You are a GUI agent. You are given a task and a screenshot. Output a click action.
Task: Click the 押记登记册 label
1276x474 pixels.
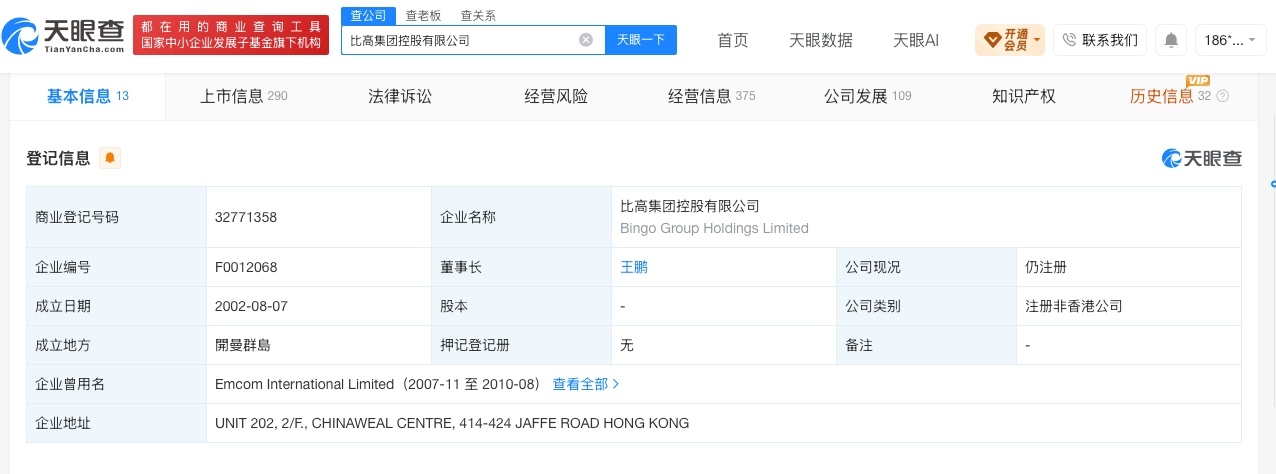(x=475, y=345)
